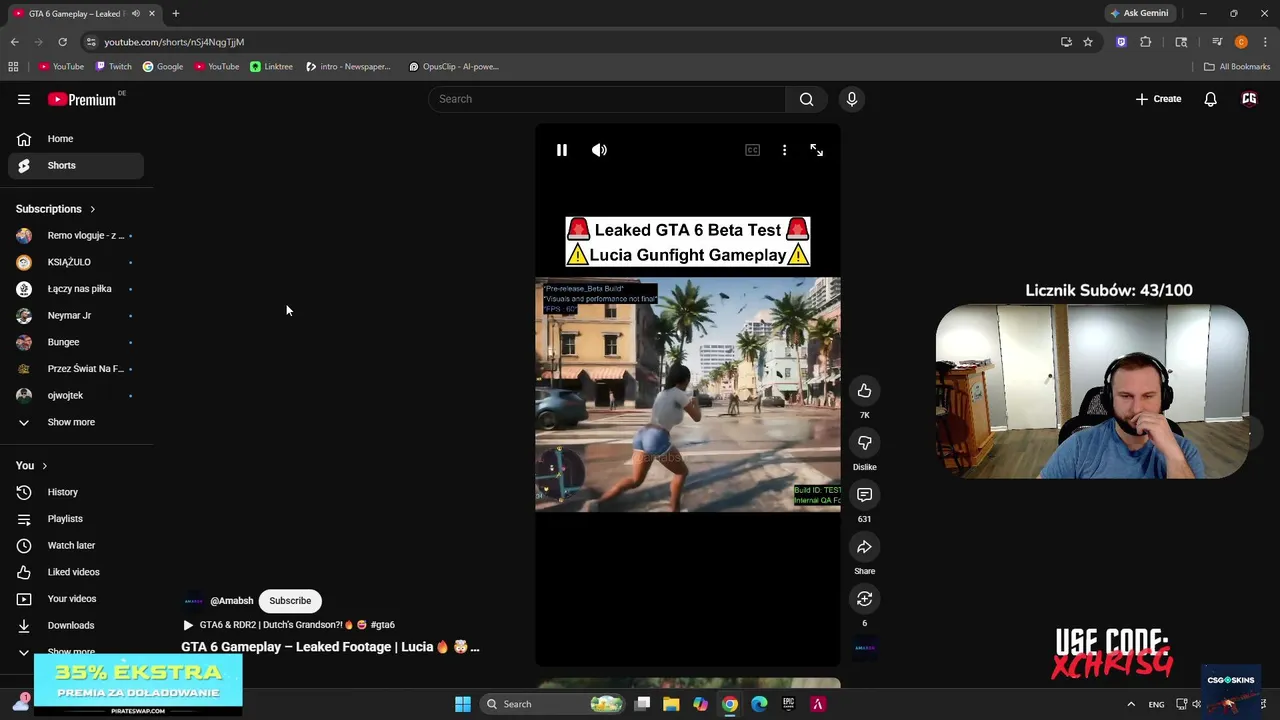This screenshot has width=1280, height=720.
Task: Open YouTube notifications bell
Action: [x=1210, y=99]
